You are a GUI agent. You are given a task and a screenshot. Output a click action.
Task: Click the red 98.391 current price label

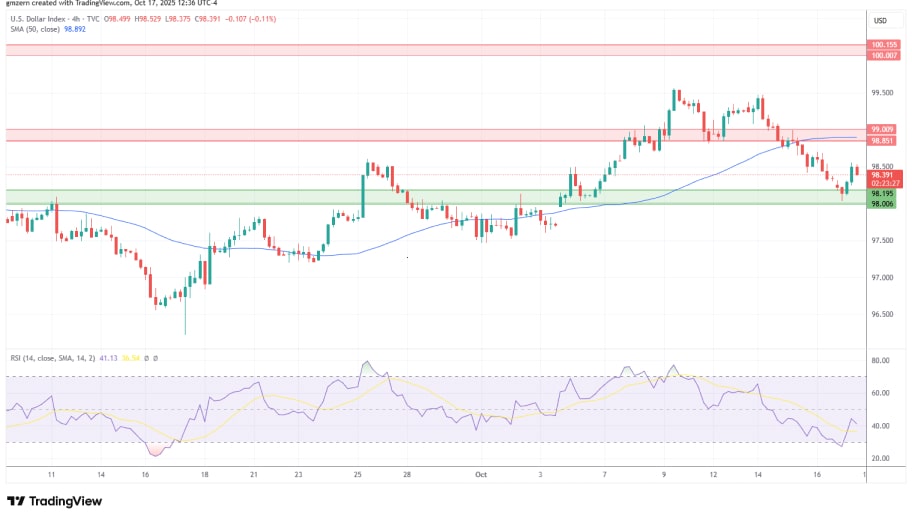tap(881, 175)
